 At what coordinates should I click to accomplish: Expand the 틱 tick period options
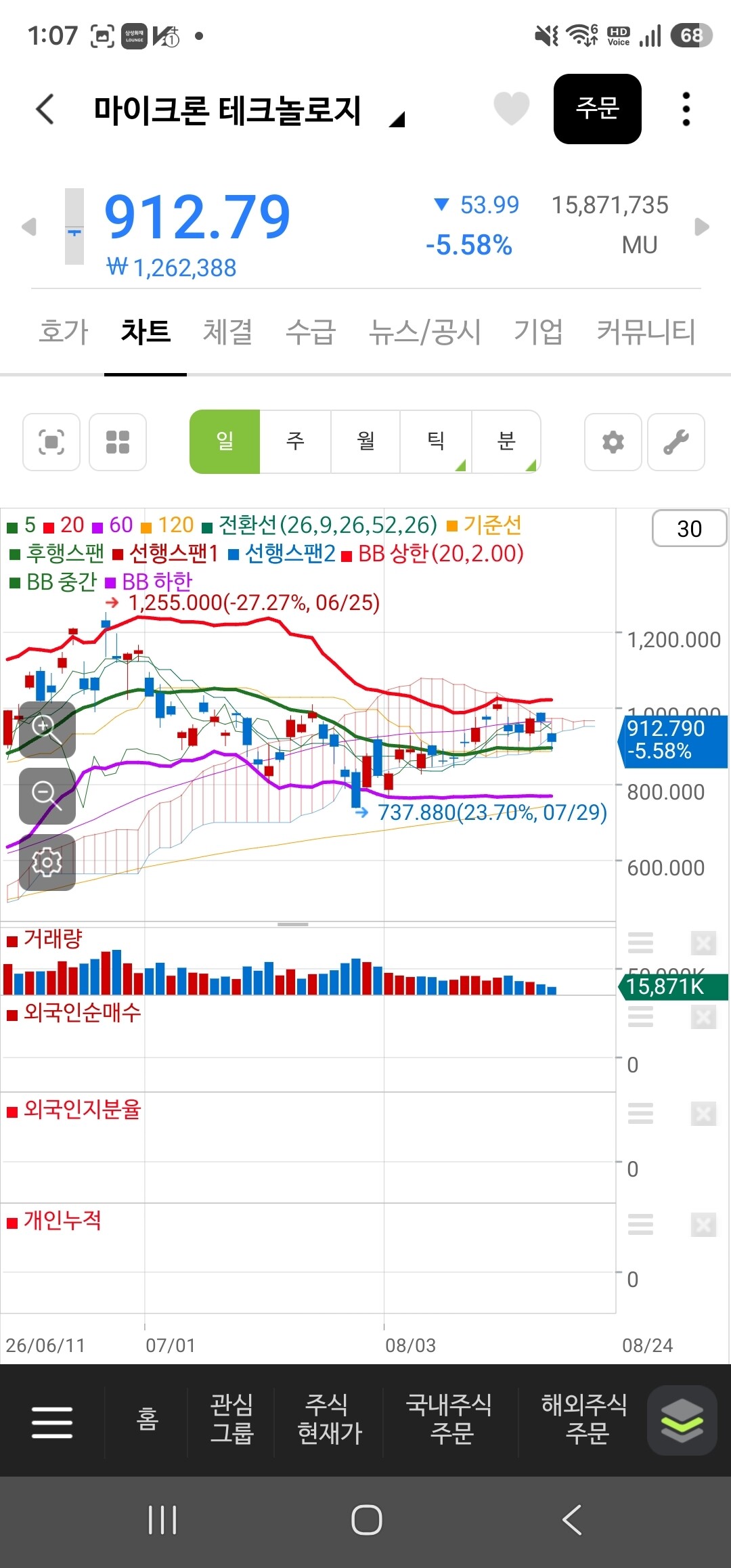(436, 441)
